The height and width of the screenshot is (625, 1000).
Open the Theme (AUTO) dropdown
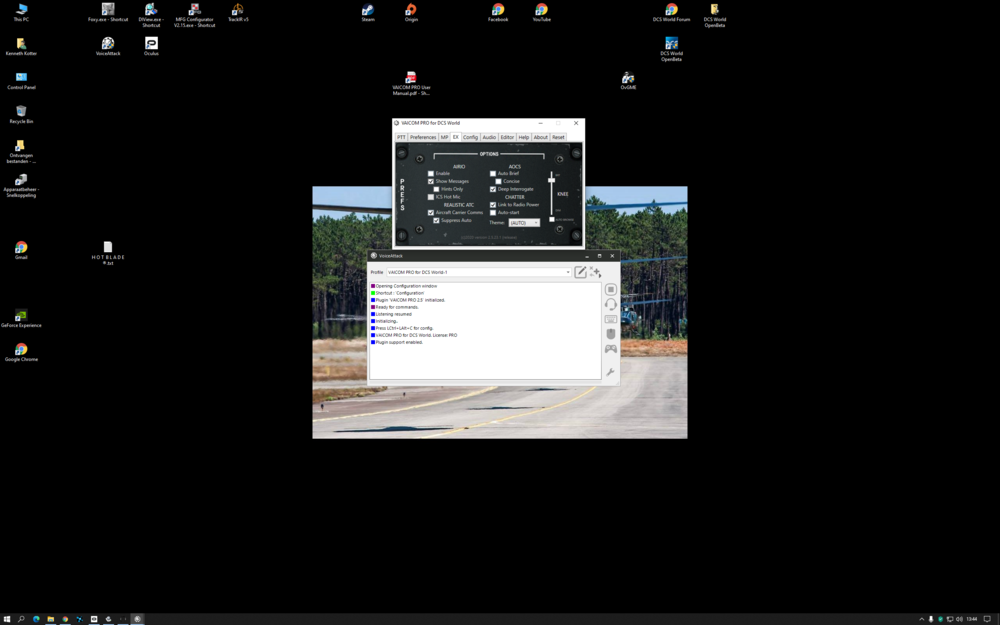524,223
